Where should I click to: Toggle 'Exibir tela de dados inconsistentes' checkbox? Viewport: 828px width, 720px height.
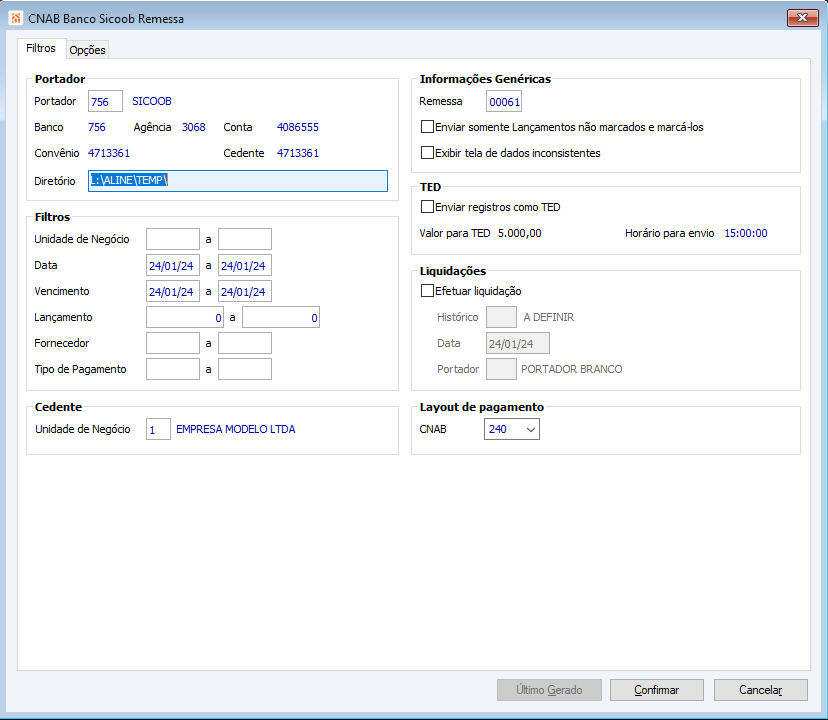click(x=428, y=153)
